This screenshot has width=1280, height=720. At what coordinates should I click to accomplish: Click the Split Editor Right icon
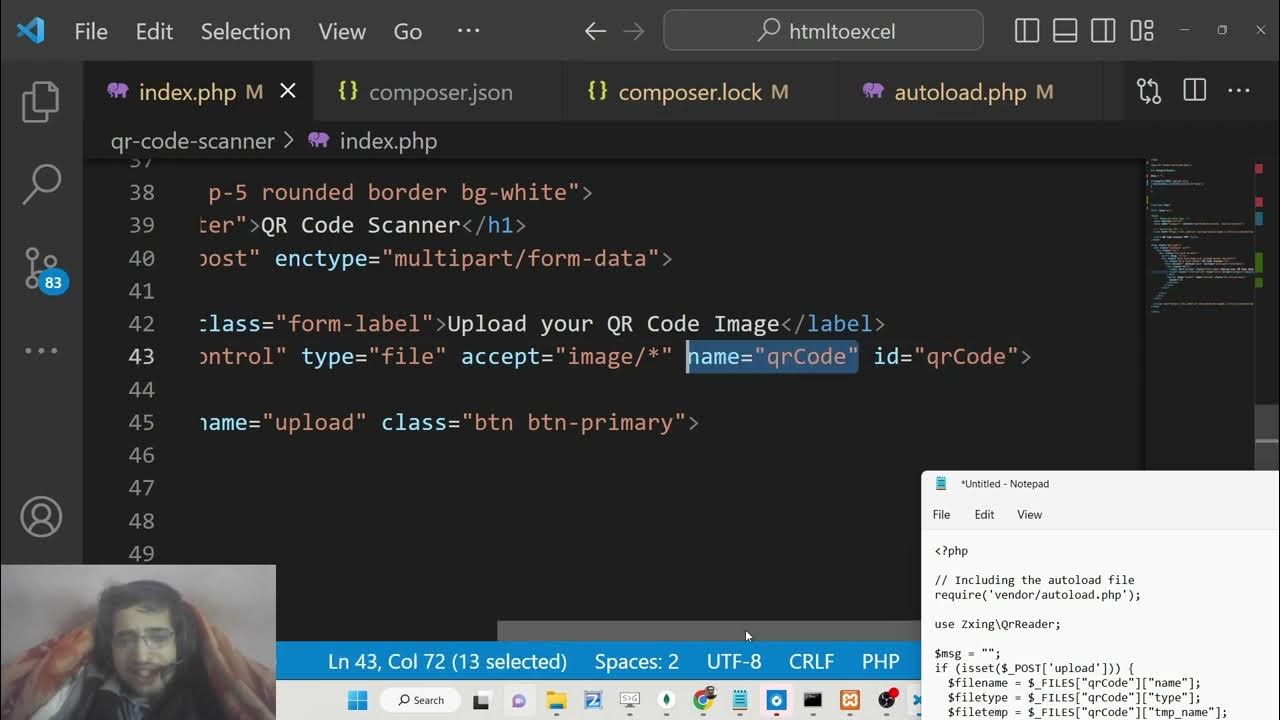pos(1194,92)
